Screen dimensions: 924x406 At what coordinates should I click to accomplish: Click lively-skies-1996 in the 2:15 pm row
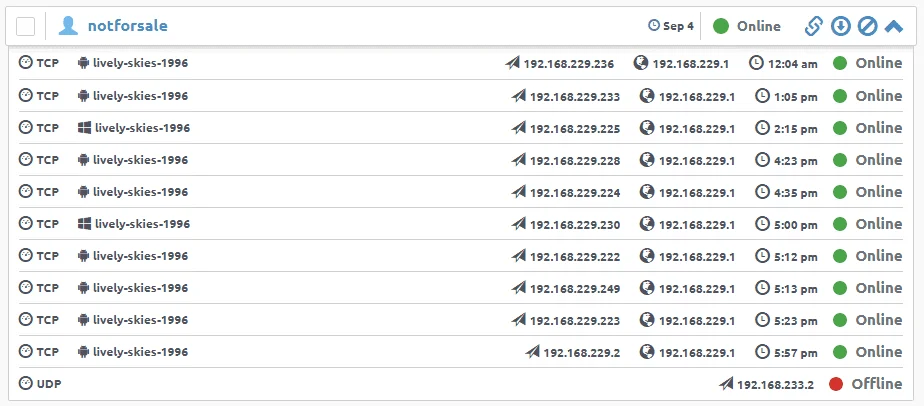(142, 128)
